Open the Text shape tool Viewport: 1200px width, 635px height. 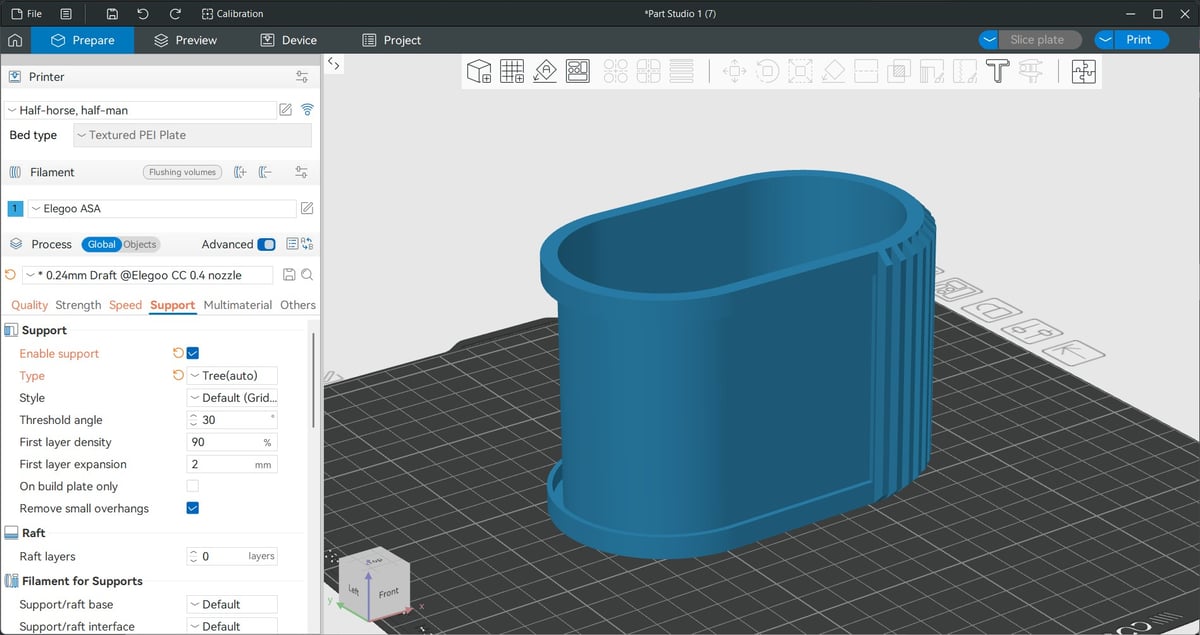pos(997,71)
